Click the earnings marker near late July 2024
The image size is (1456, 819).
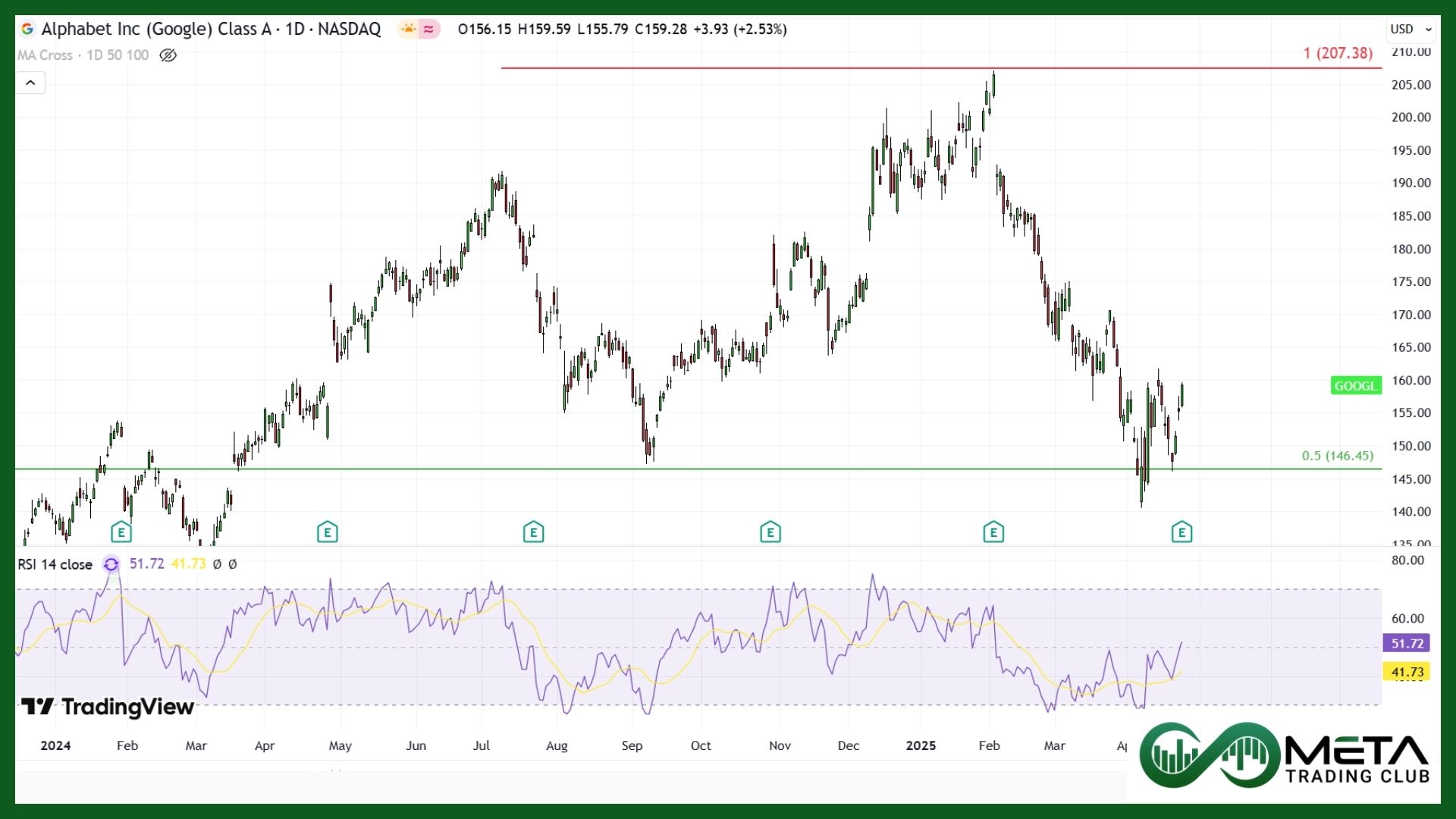click(533, 532)
